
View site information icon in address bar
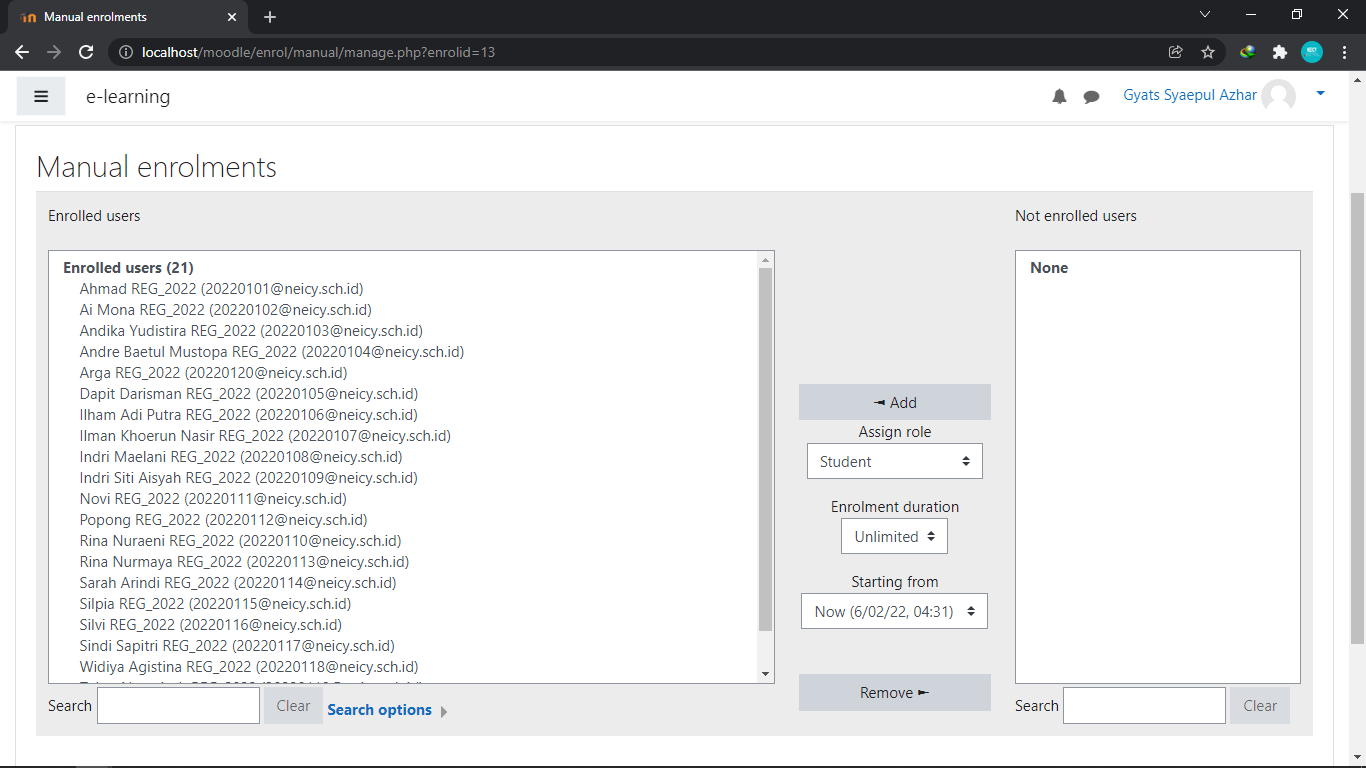tap(125, 52)
